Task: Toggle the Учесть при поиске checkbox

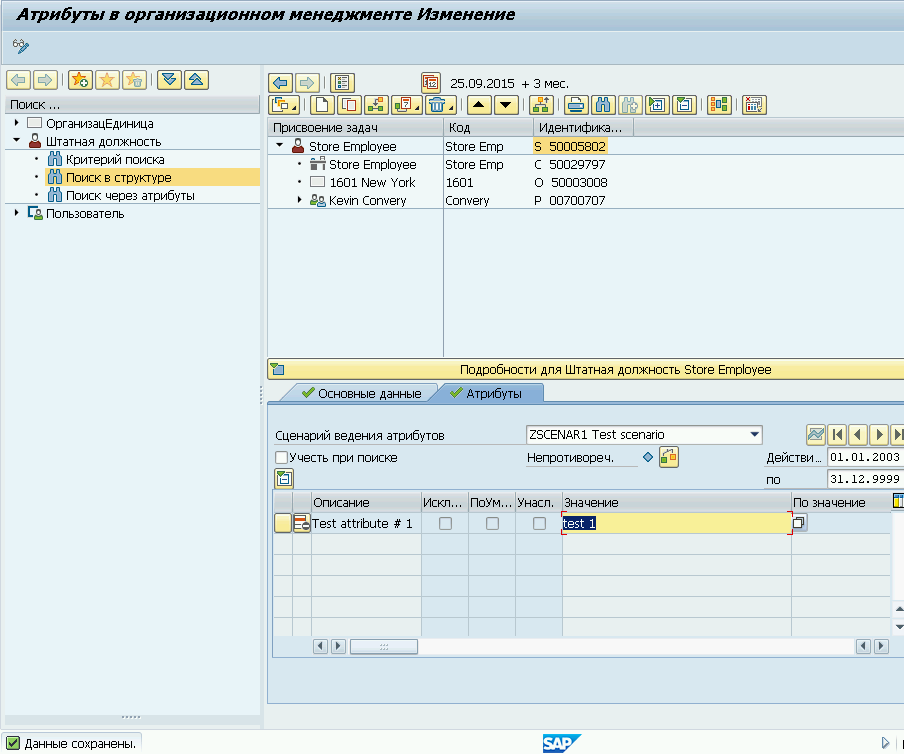Action: point(281,458)
